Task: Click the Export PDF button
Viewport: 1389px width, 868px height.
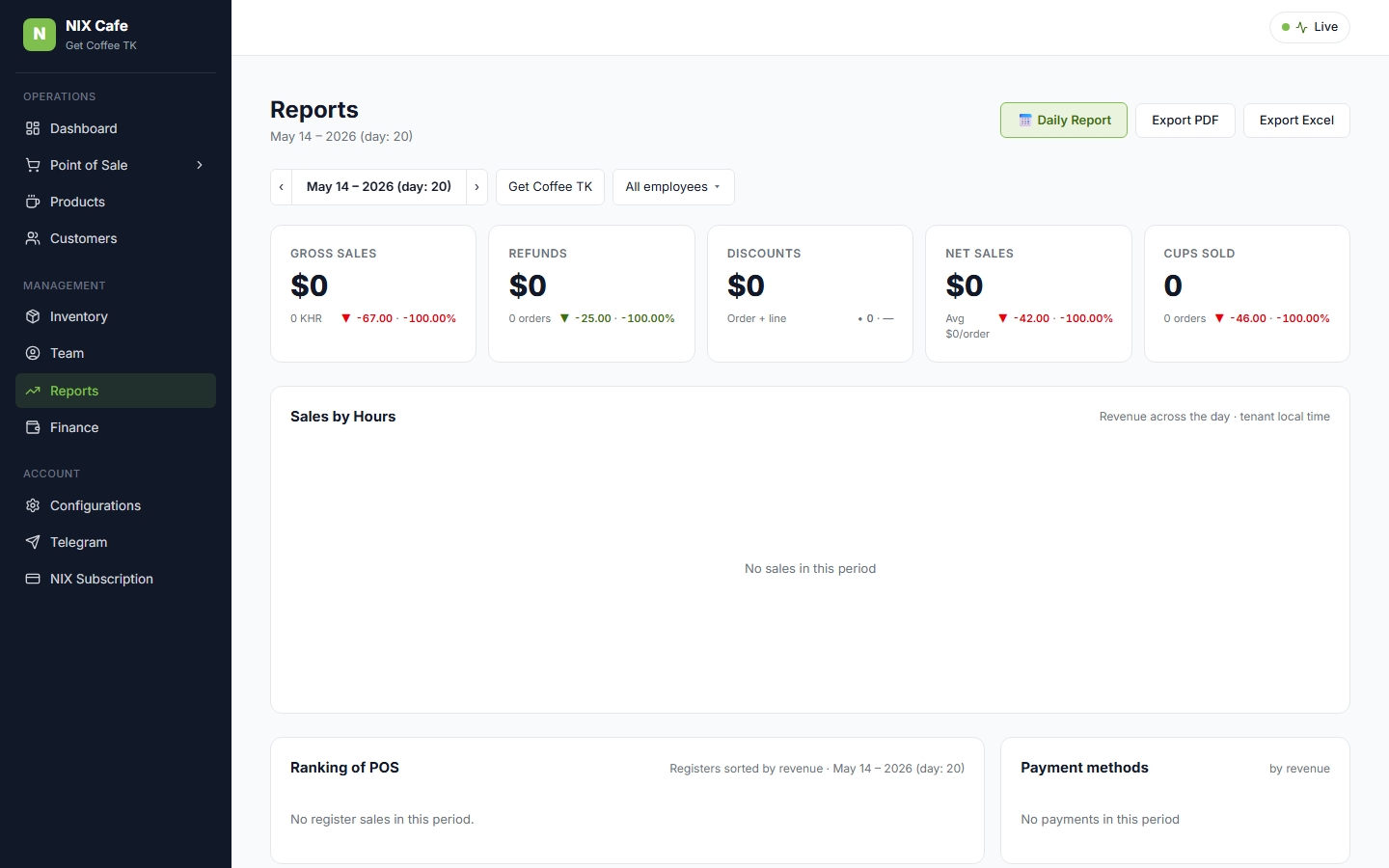Action: [1185, 121]
